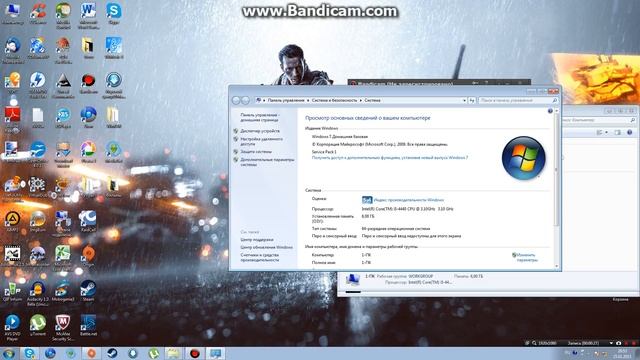Open the QIP Infium desktop shortcut
640x360 pixels.
coord(12,291)
